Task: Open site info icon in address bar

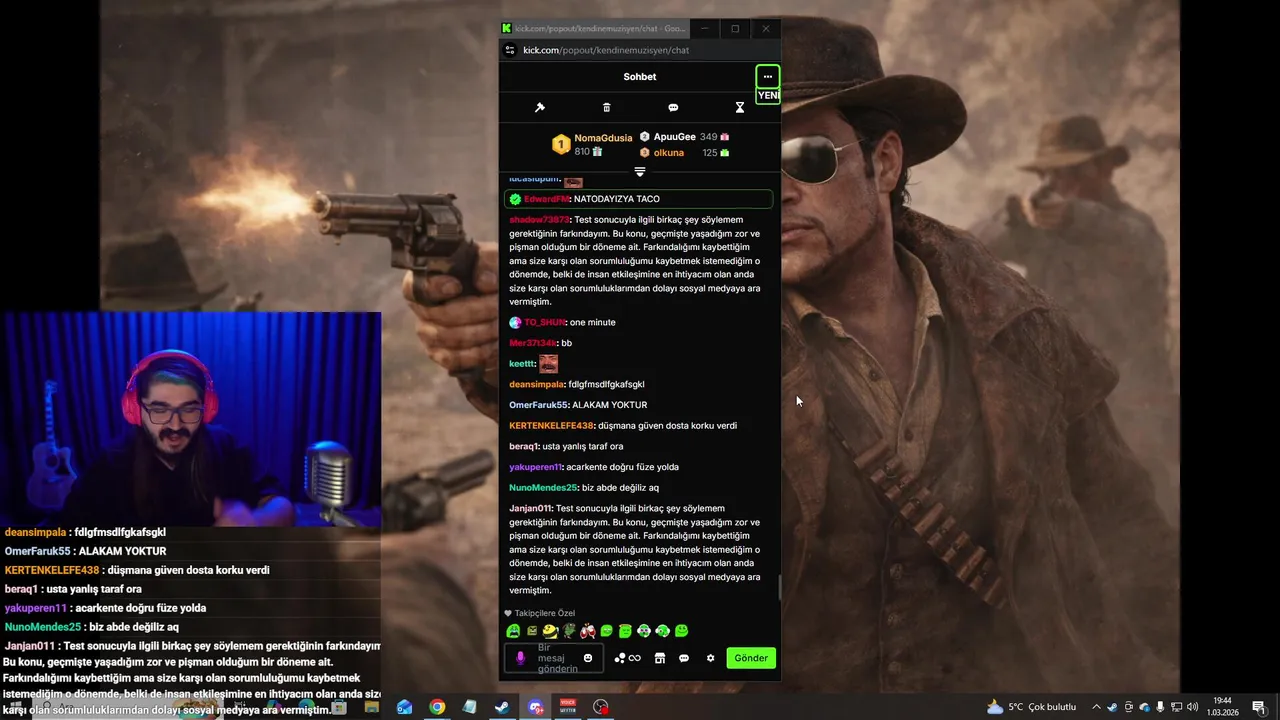Action: (510, 50)
